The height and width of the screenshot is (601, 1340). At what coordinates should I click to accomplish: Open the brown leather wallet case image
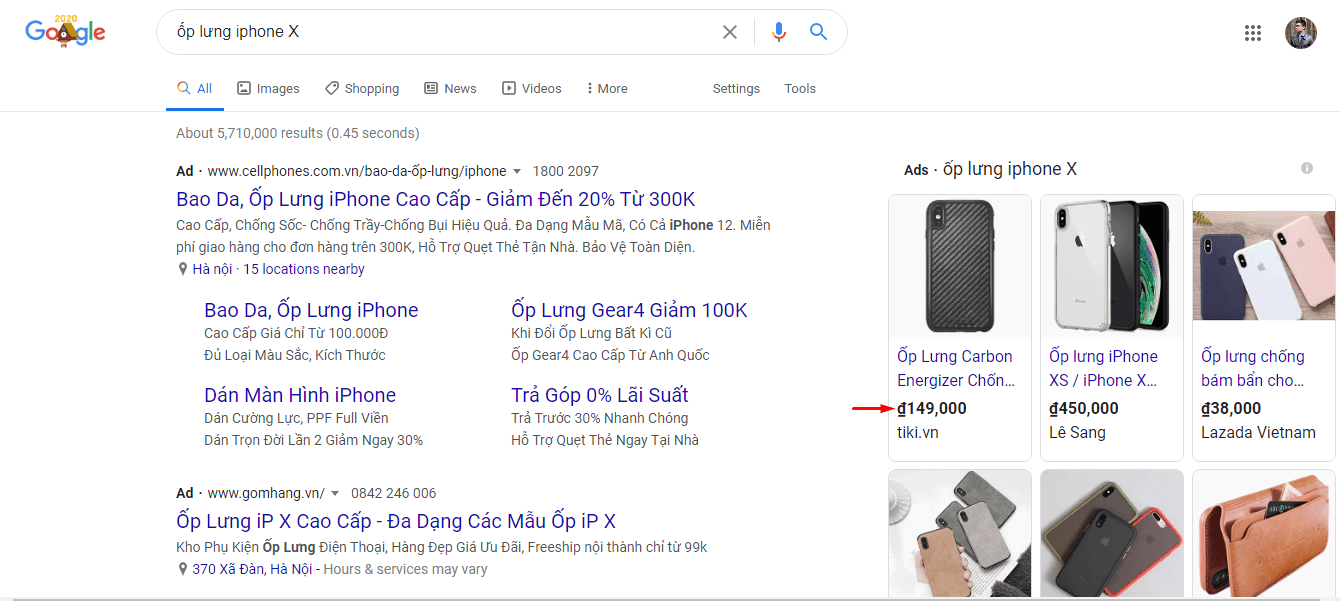point(1263,533)
